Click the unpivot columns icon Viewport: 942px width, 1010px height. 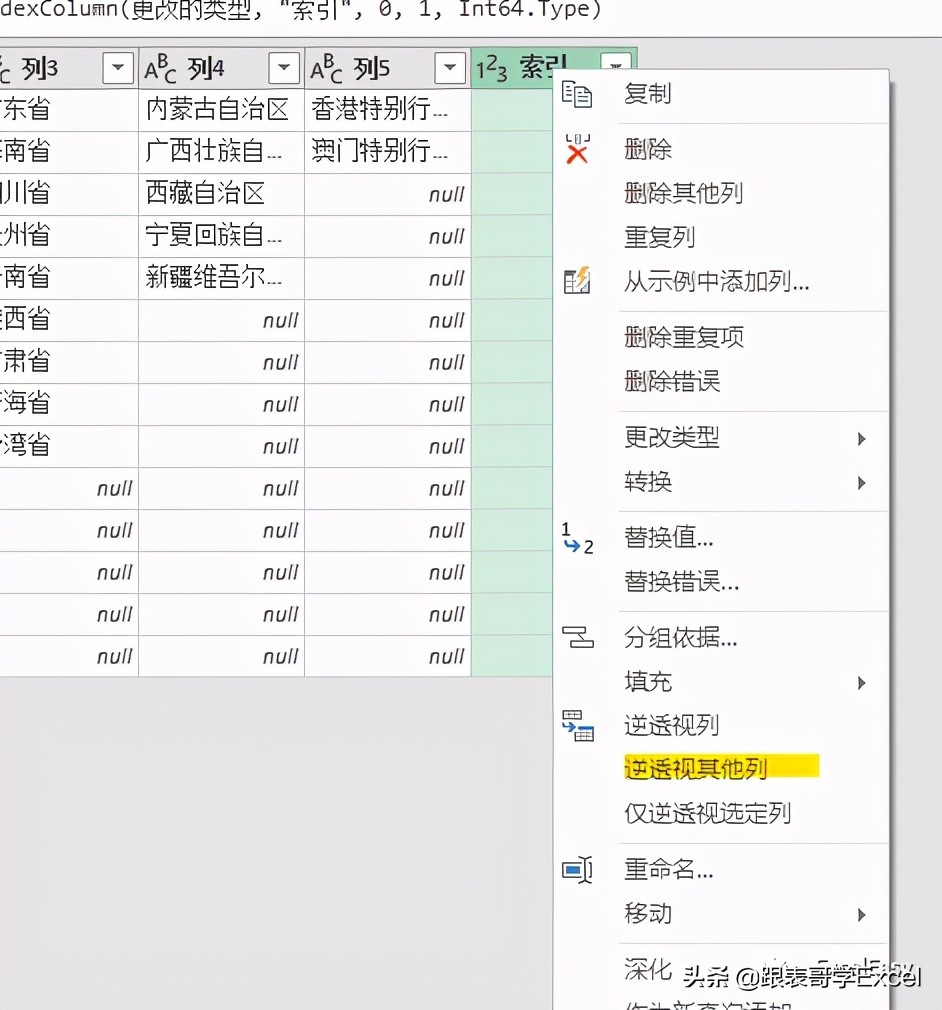578,726
